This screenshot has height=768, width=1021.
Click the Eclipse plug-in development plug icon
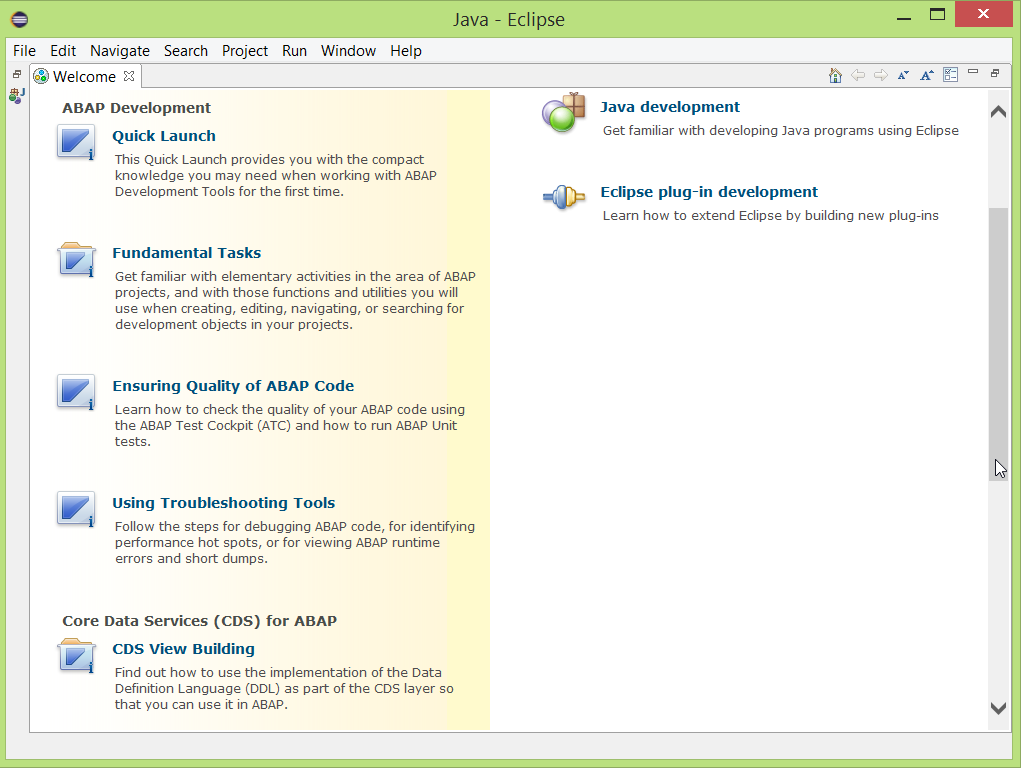(x=563, y=198)
